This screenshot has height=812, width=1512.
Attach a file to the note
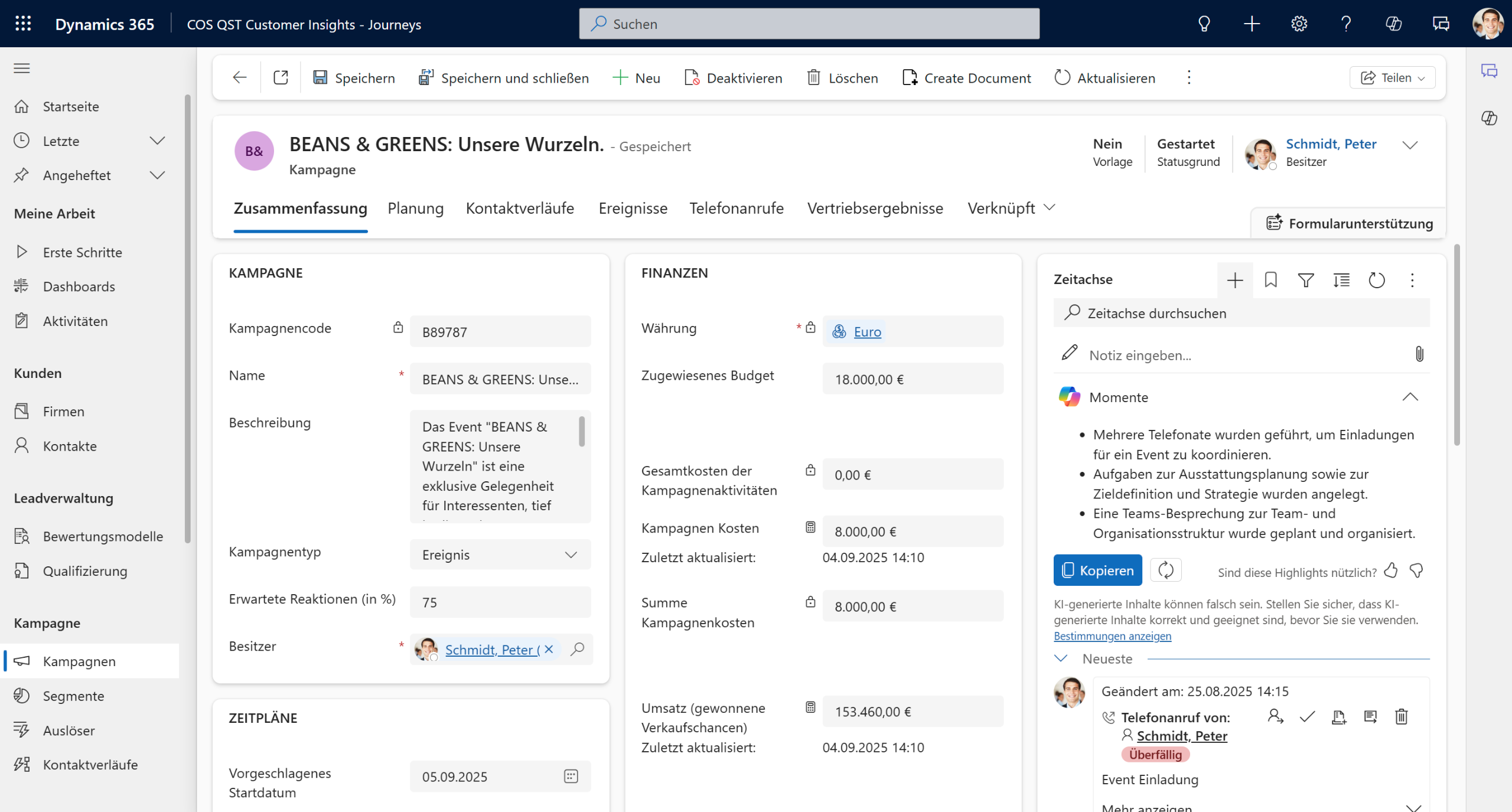coord(1419,354)
